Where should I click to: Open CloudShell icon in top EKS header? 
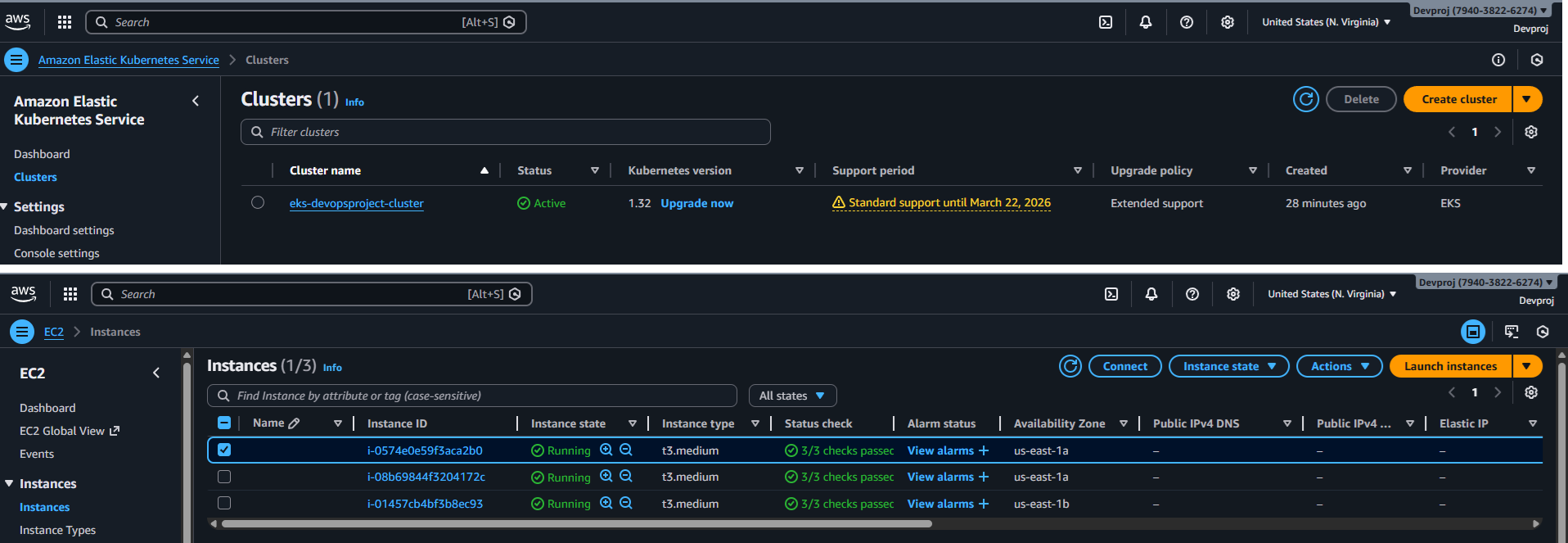click(x=1106, y=22)
